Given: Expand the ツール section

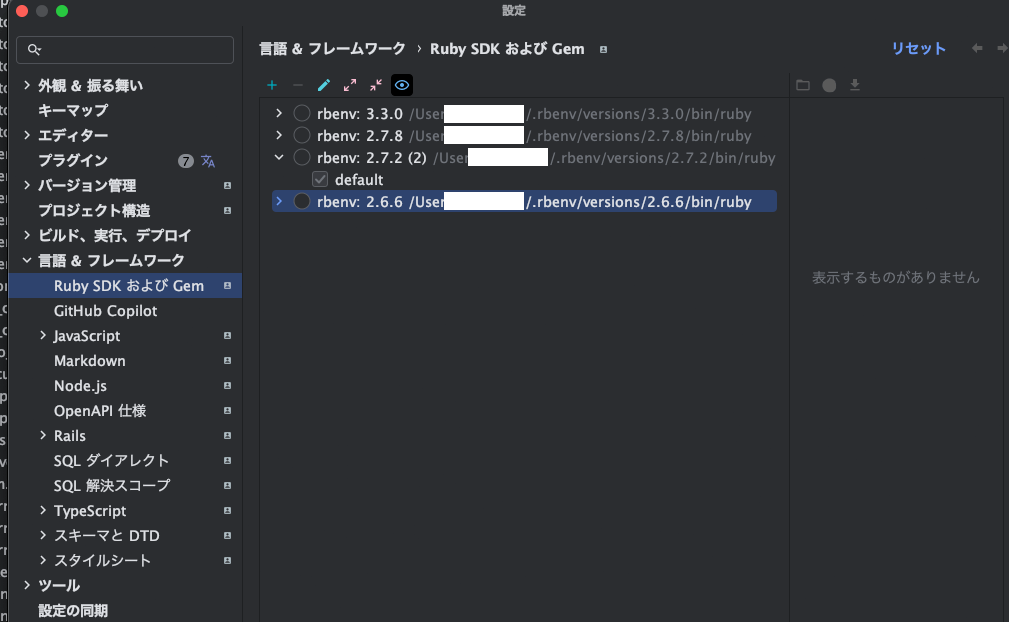Looking at the screenshot, I should (26, 585).
